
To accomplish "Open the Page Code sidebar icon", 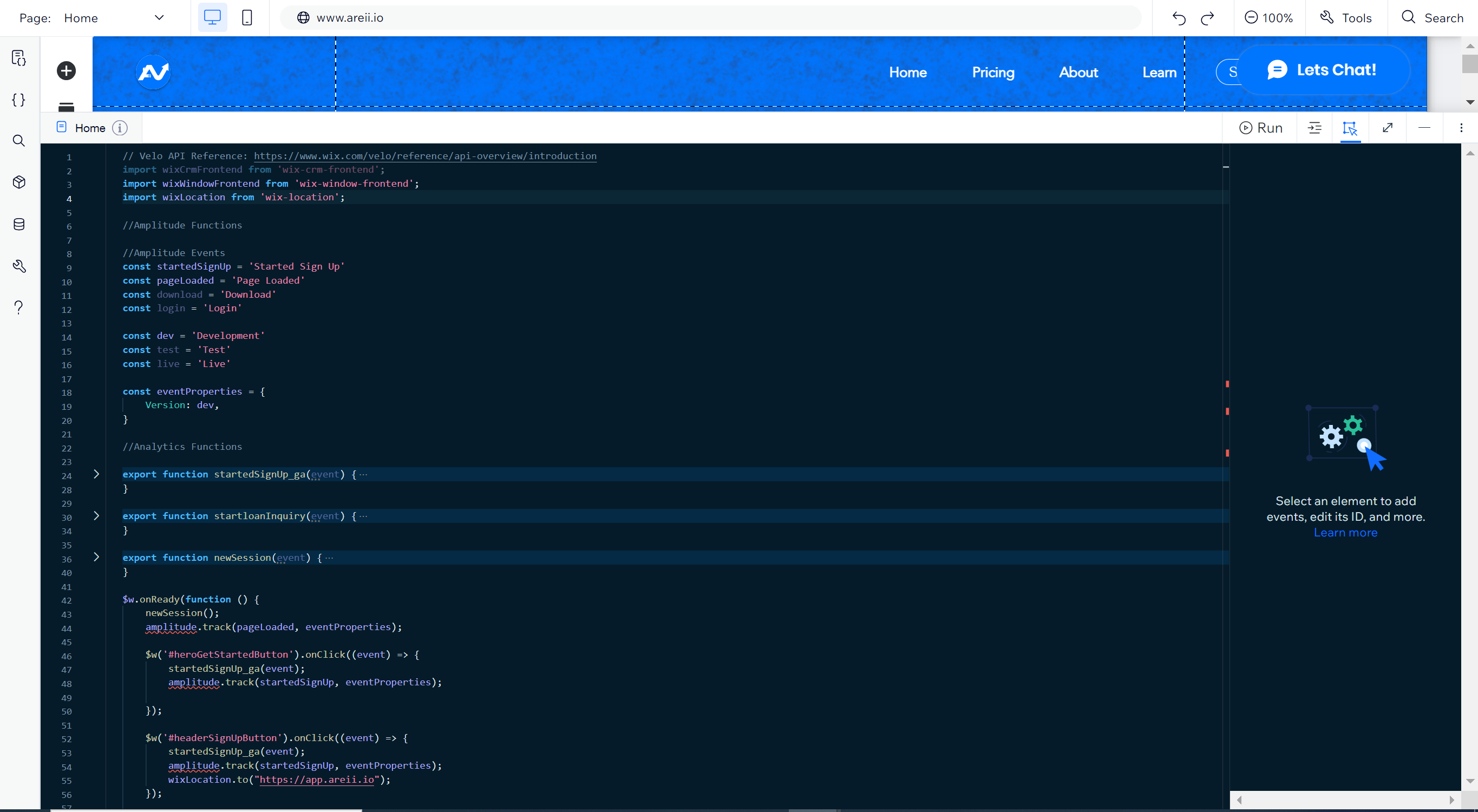I will 19,58.
